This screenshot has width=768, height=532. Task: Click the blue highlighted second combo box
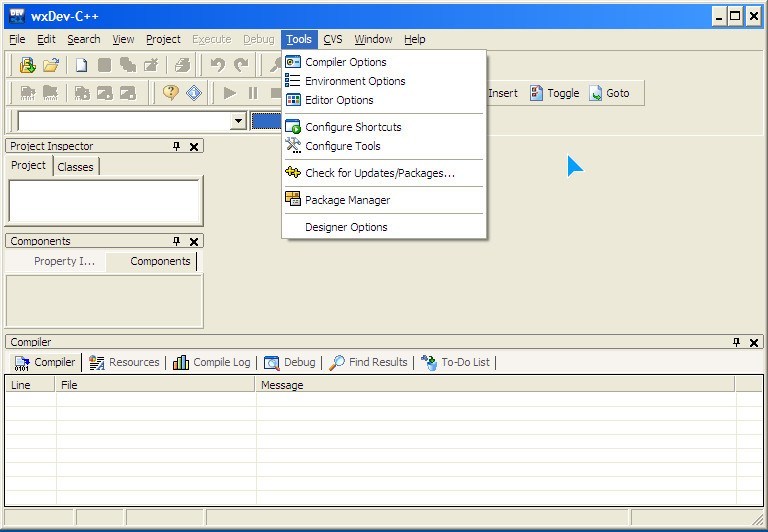[x=266, y=121]
